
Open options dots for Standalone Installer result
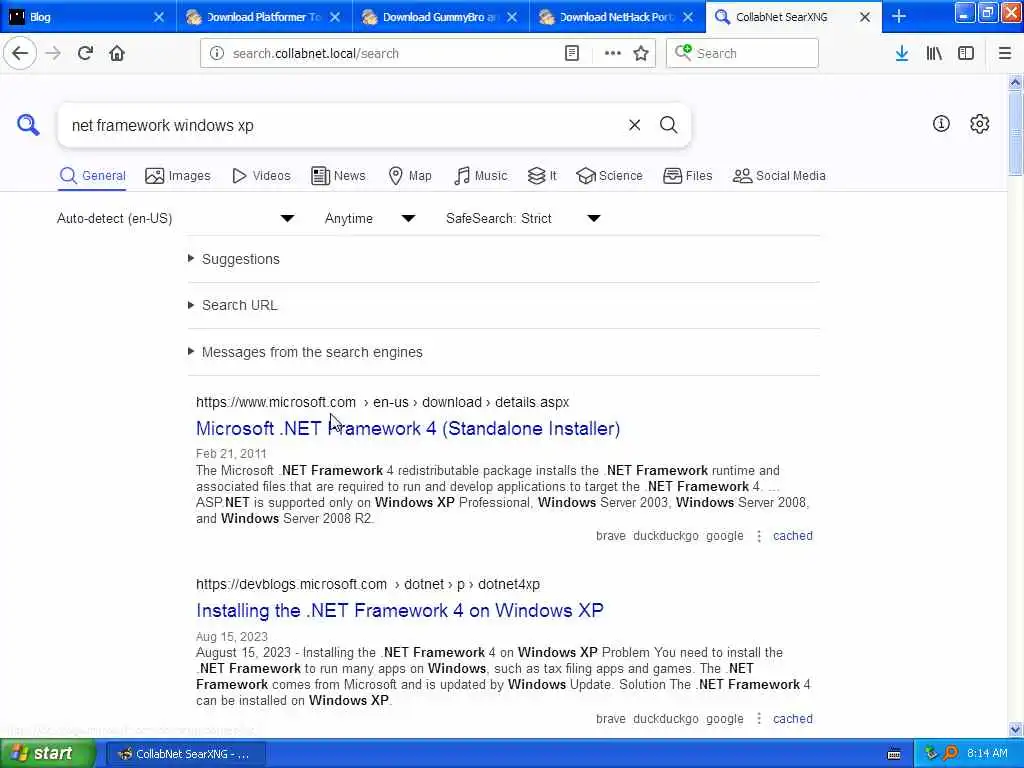coord(758,536)
